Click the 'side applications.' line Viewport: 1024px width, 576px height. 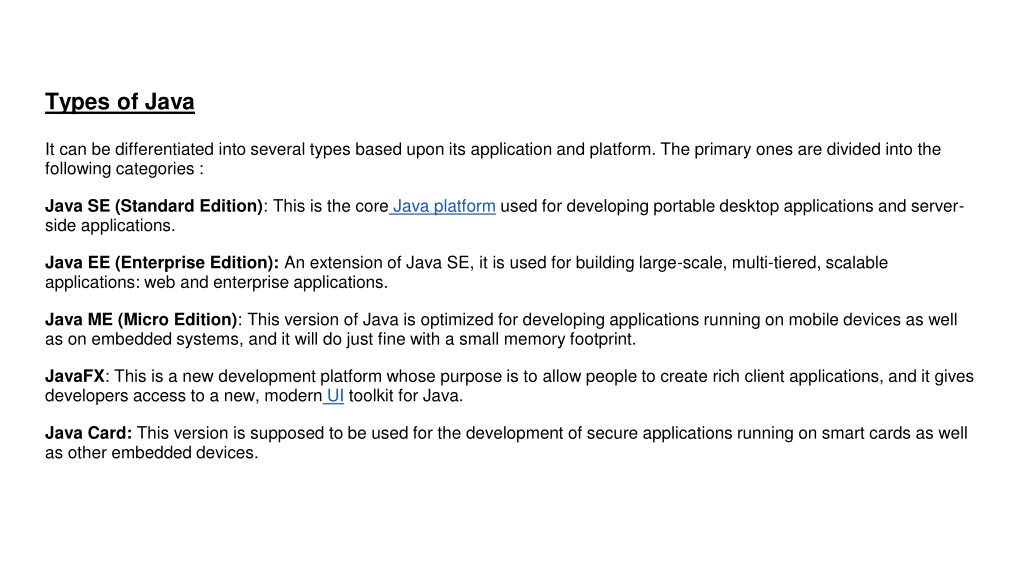[110, 226]
